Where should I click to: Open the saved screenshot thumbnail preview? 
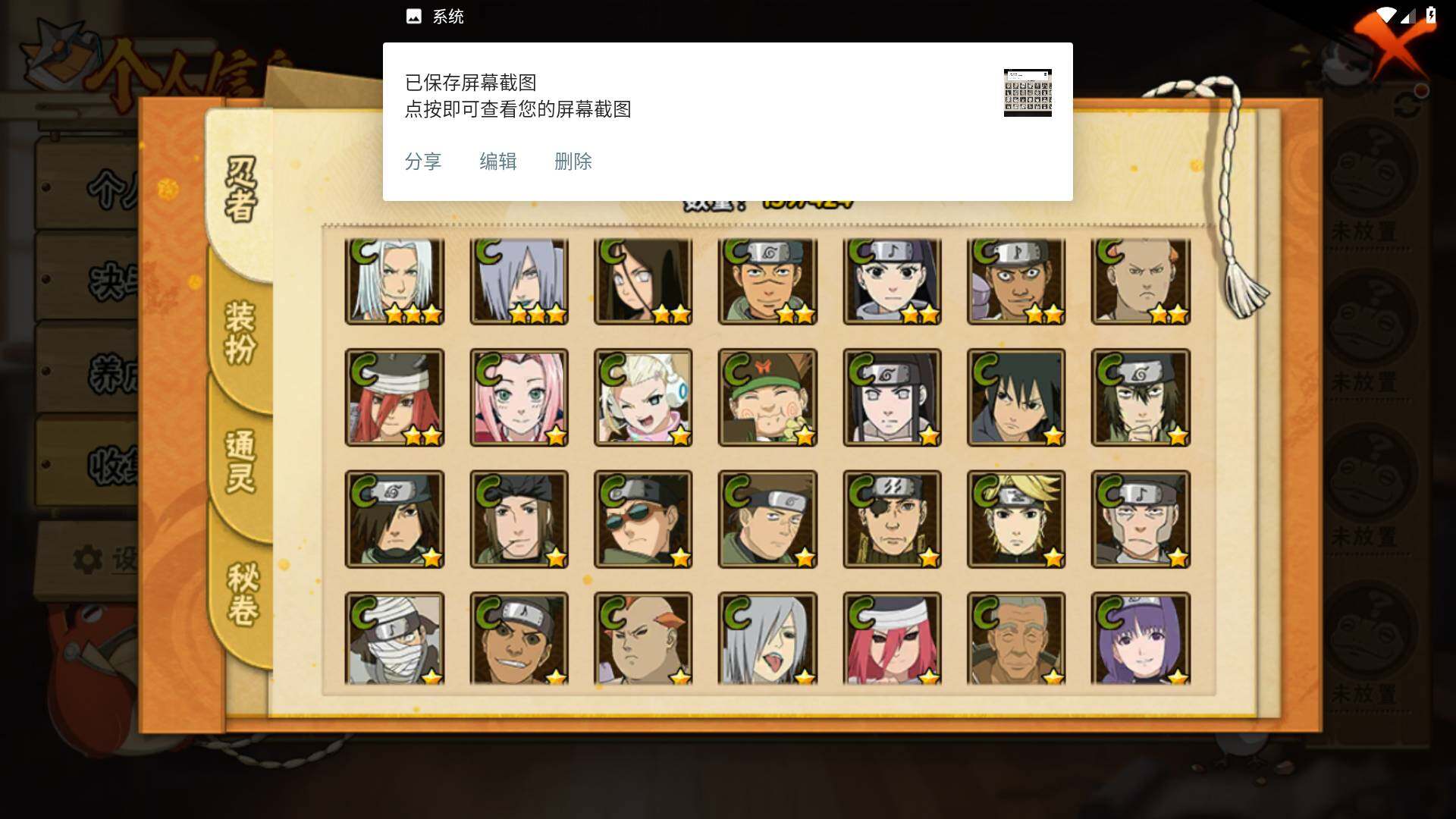1028,93
